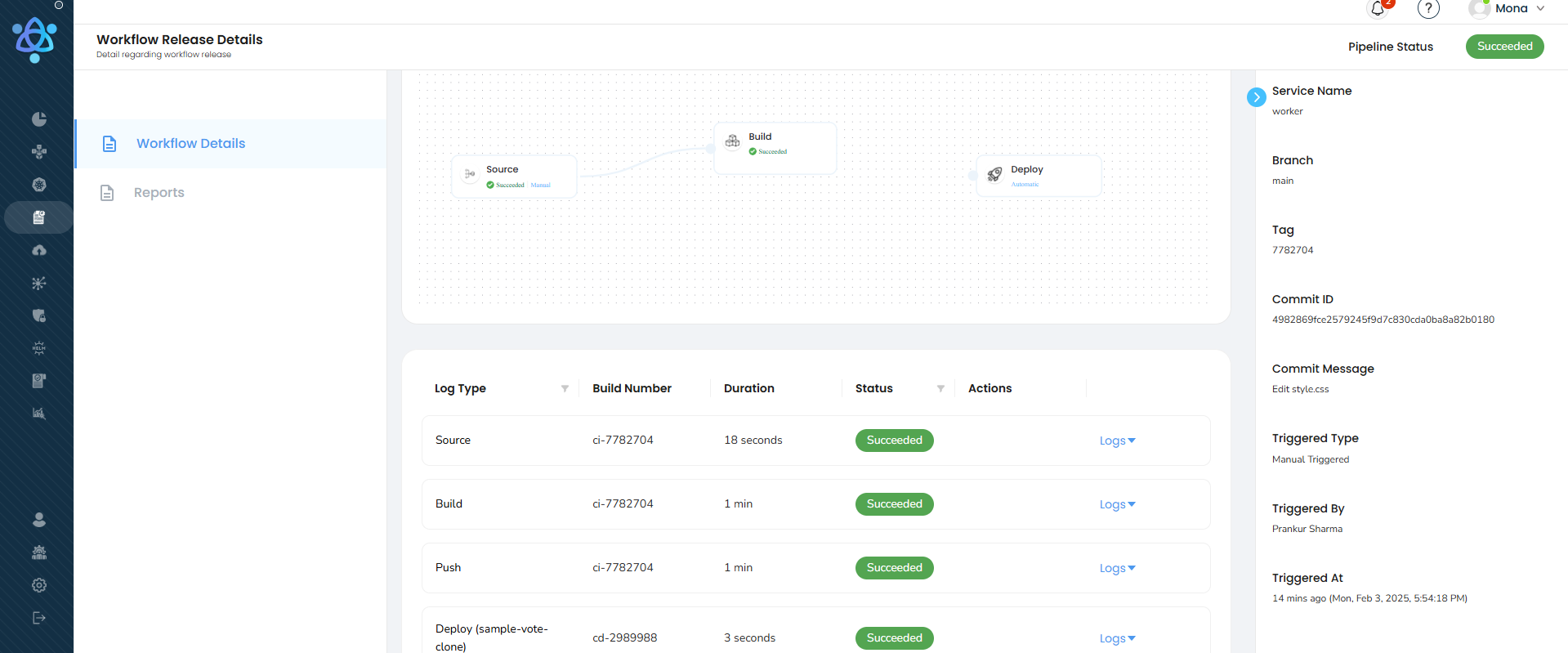Expand Logs for the Push row
Image resolution: width=1568 pixels, height=653 pixels.
coord(1117,568)
